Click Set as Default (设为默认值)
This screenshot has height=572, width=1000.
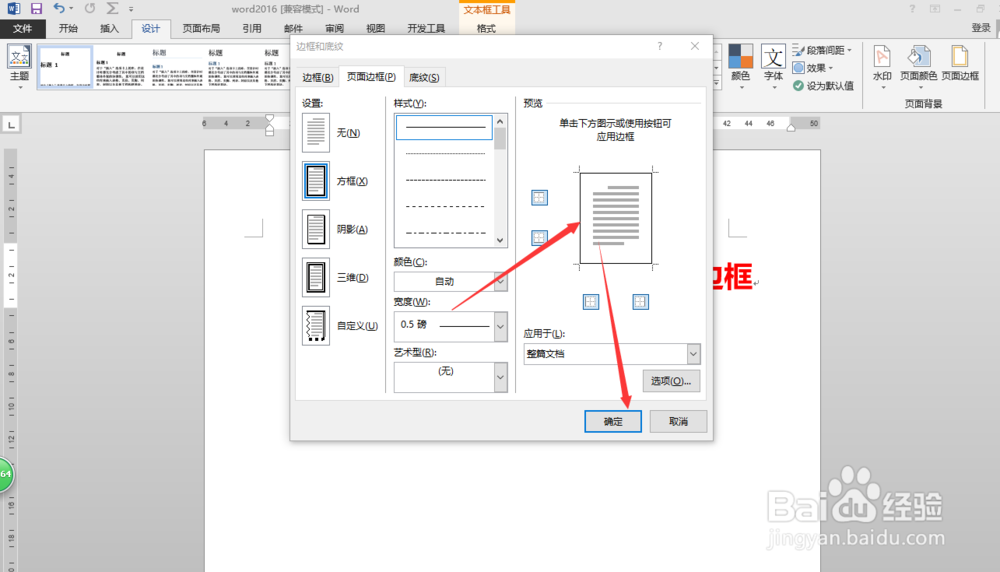click(x=823, y=85)
